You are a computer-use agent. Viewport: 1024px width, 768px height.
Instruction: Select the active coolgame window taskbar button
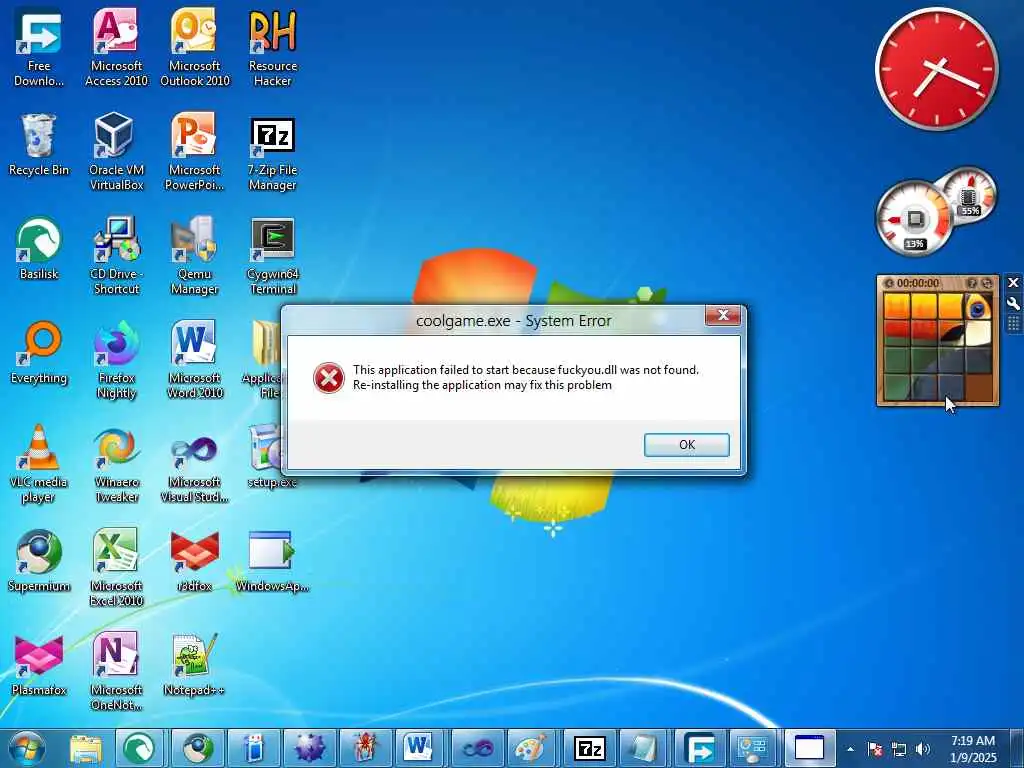point(811,748)
